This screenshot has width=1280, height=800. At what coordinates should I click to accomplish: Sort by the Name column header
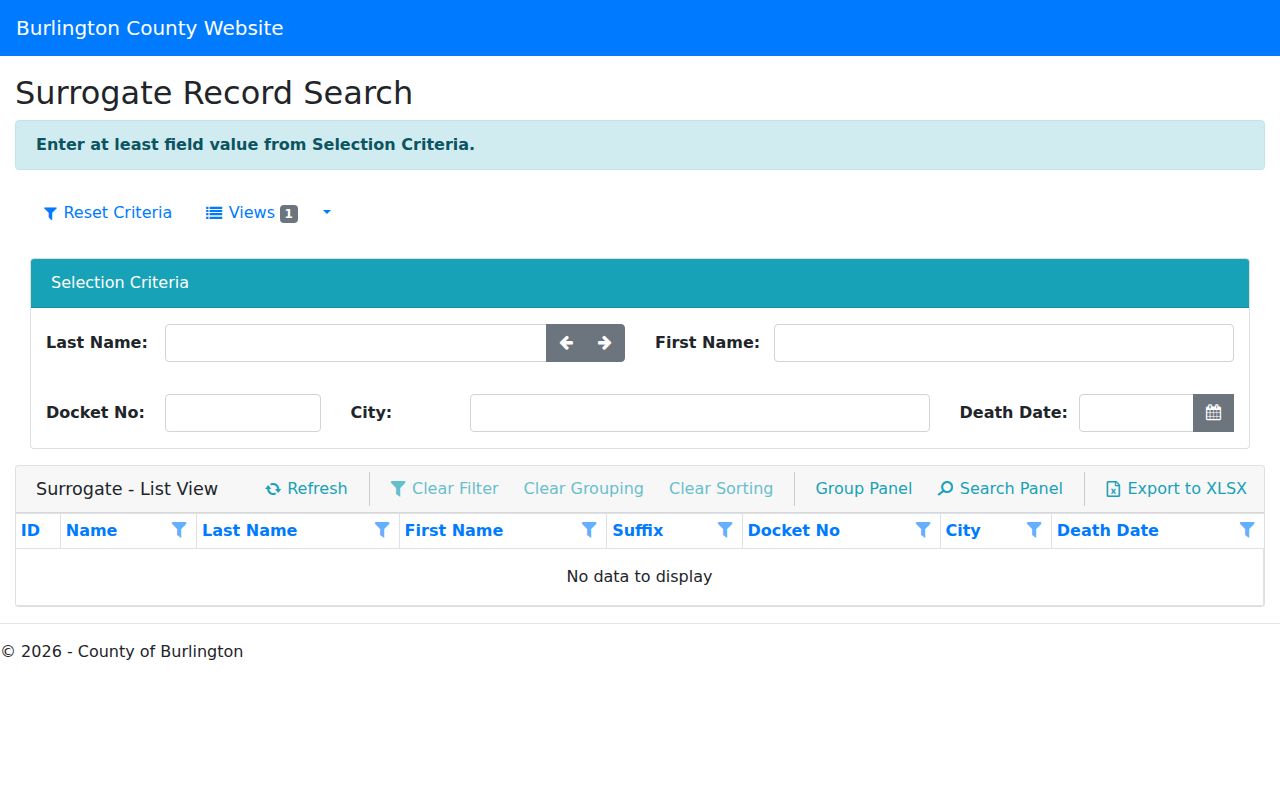click(x=92, y=530)
